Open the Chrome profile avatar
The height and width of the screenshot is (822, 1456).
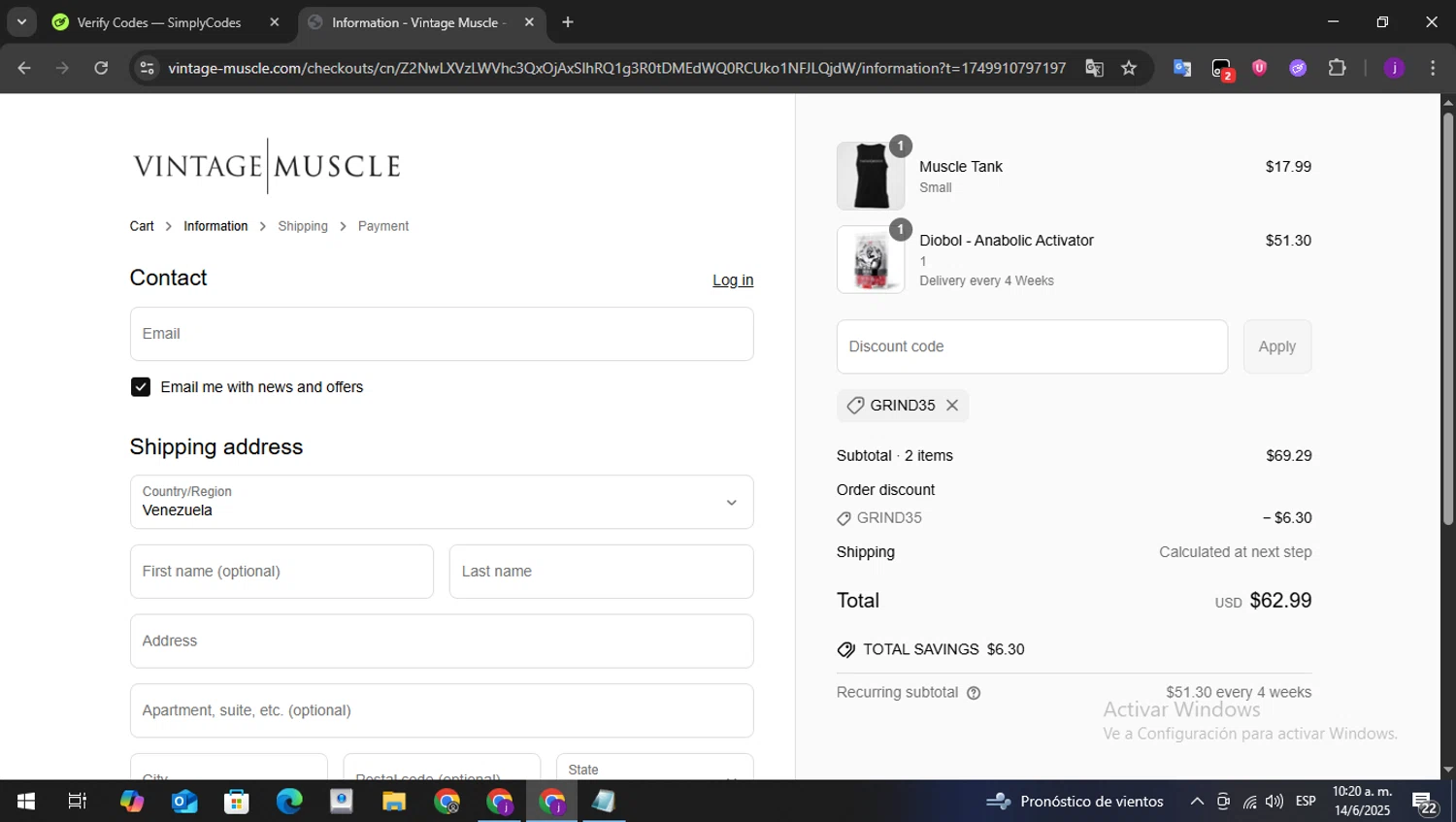coord(1395,68)
